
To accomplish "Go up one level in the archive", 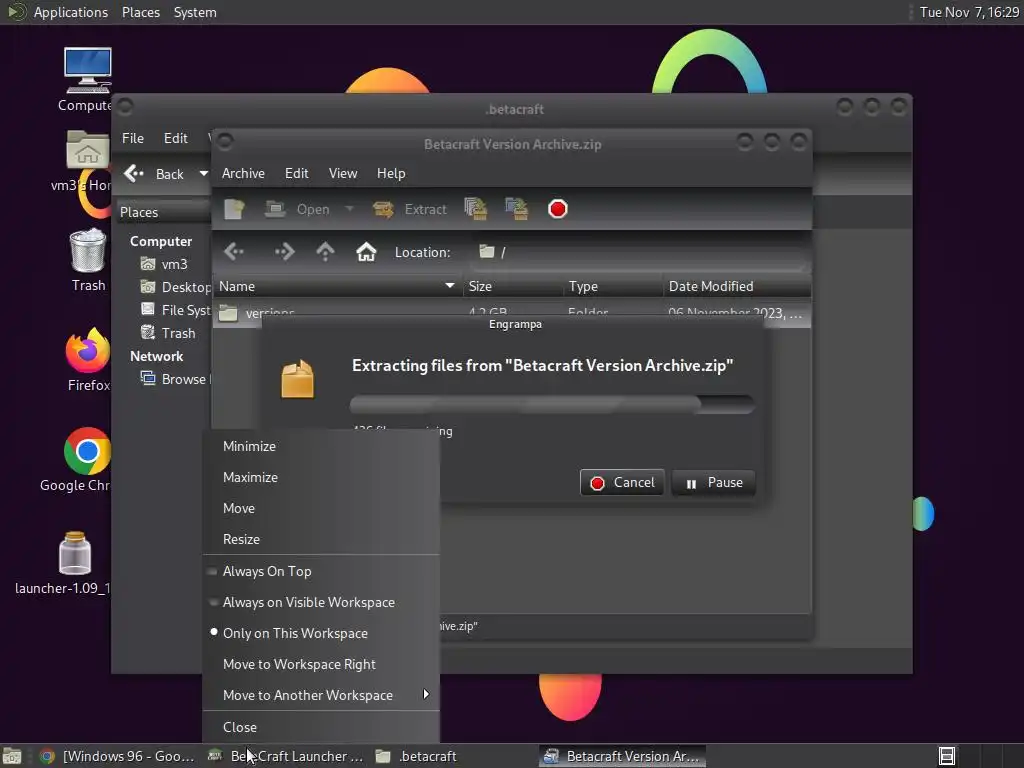I will click(325, 251).
